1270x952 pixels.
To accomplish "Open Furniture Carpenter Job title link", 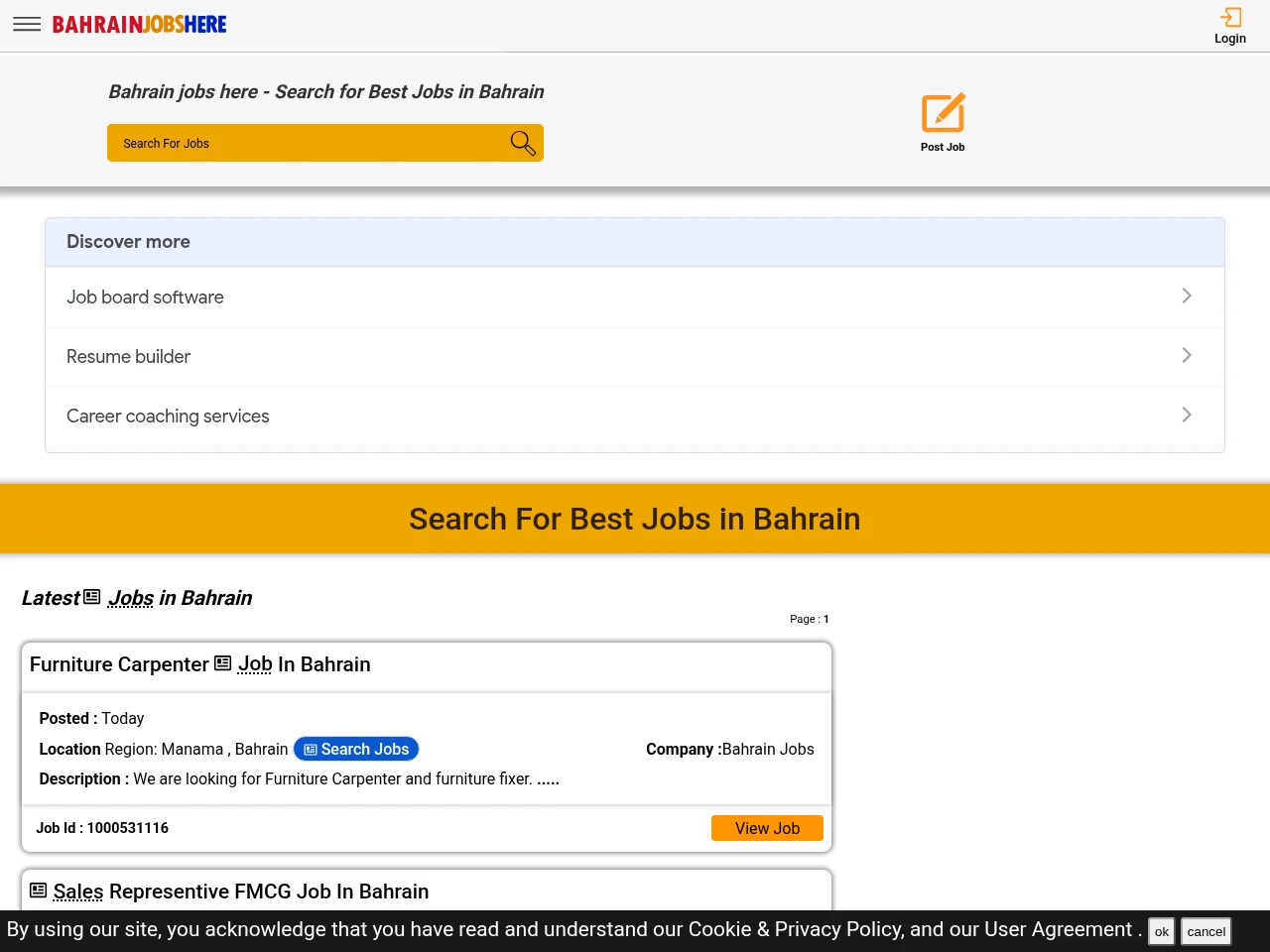I will [x=200, y=664].
